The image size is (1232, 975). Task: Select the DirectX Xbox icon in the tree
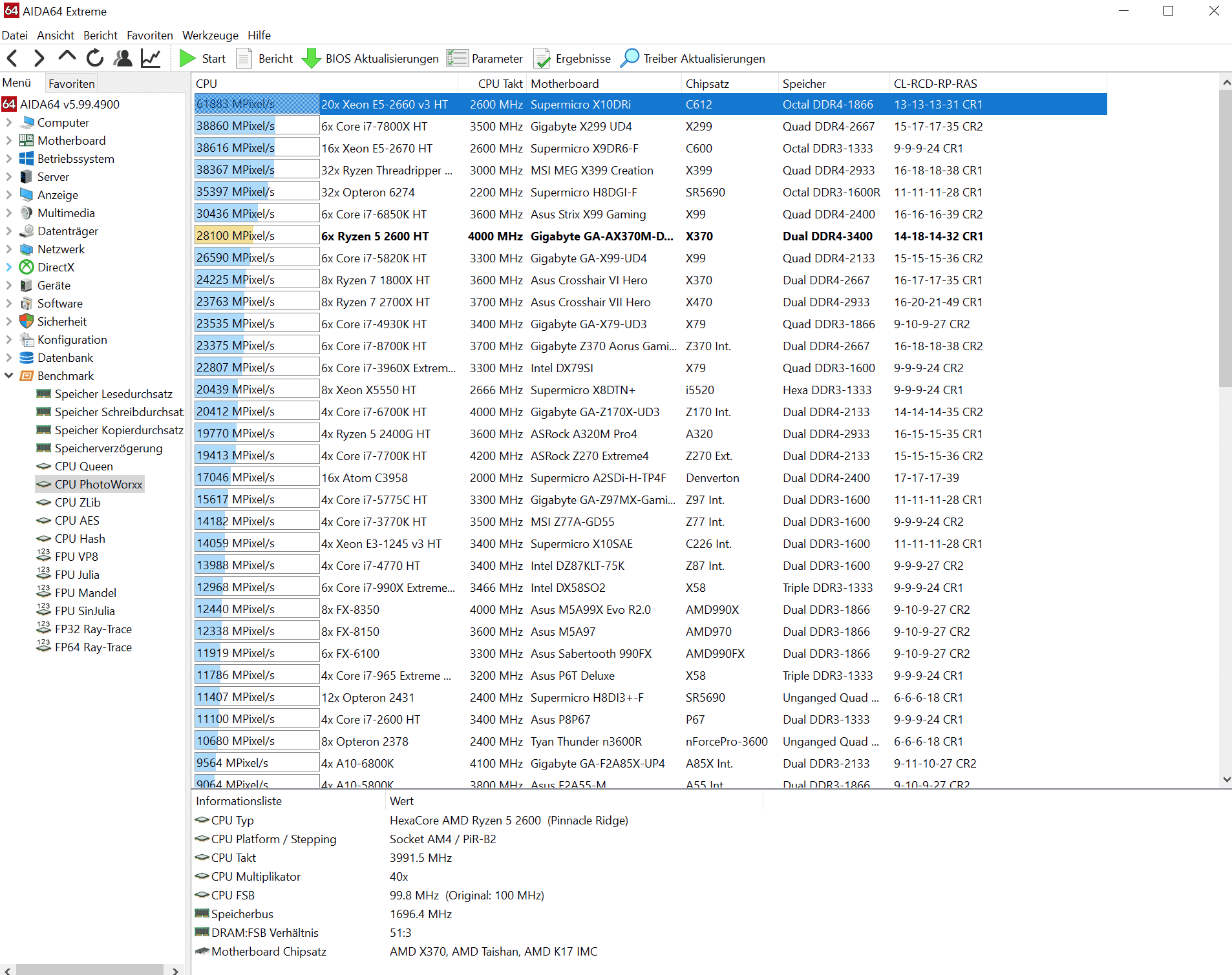[27, 267]
